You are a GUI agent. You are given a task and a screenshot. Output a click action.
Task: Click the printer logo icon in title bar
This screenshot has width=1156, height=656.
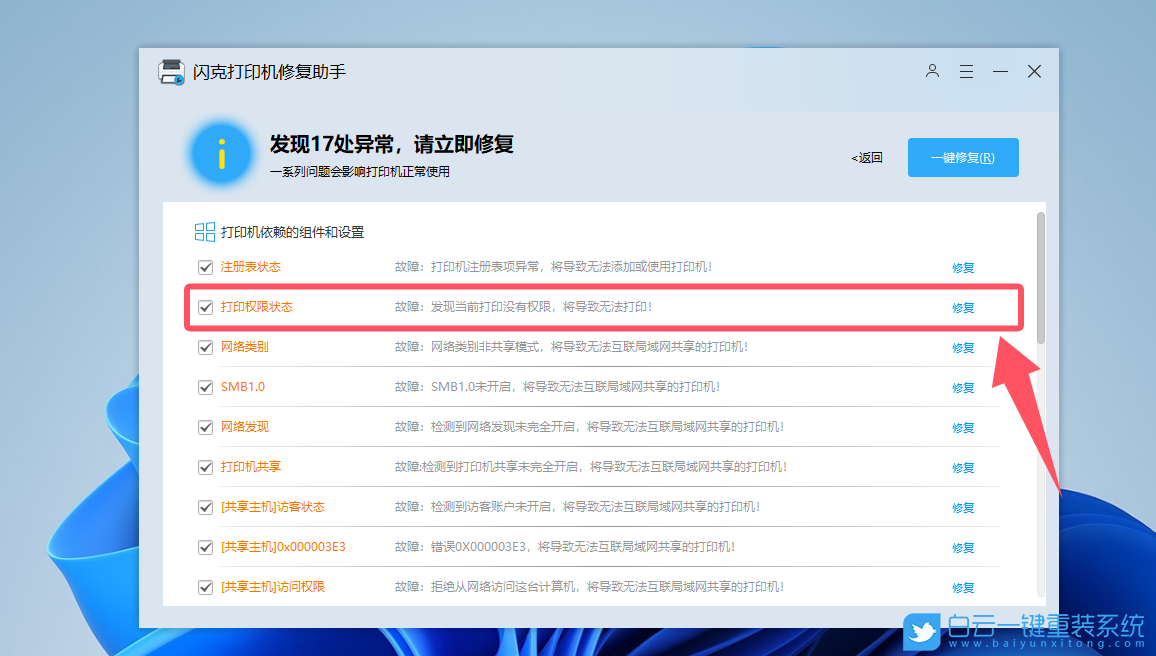pyautogui.click(x=170, y=71)
